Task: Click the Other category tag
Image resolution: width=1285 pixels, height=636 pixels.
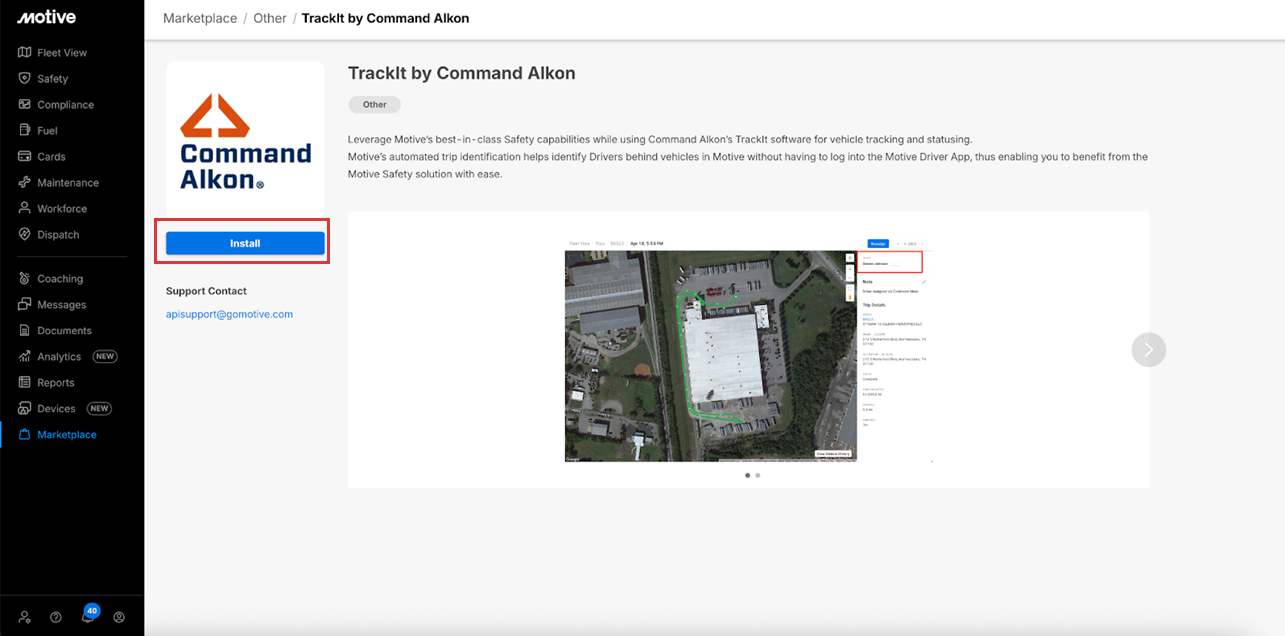Action: (374, 104)
